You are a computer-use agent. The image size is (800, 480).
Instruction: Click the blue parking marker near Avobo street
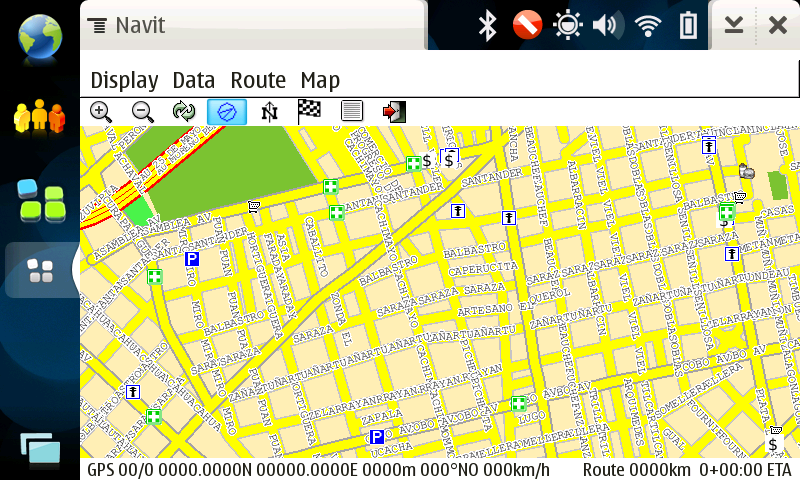(x=377, y=437)
